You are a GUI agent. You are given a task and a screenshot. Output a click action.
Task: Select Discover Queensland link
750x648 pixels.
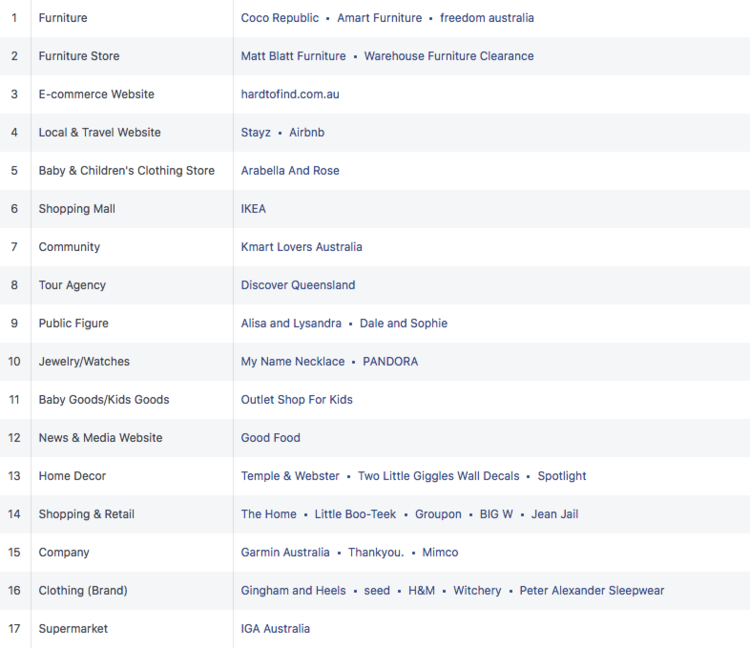coord(298,285)
